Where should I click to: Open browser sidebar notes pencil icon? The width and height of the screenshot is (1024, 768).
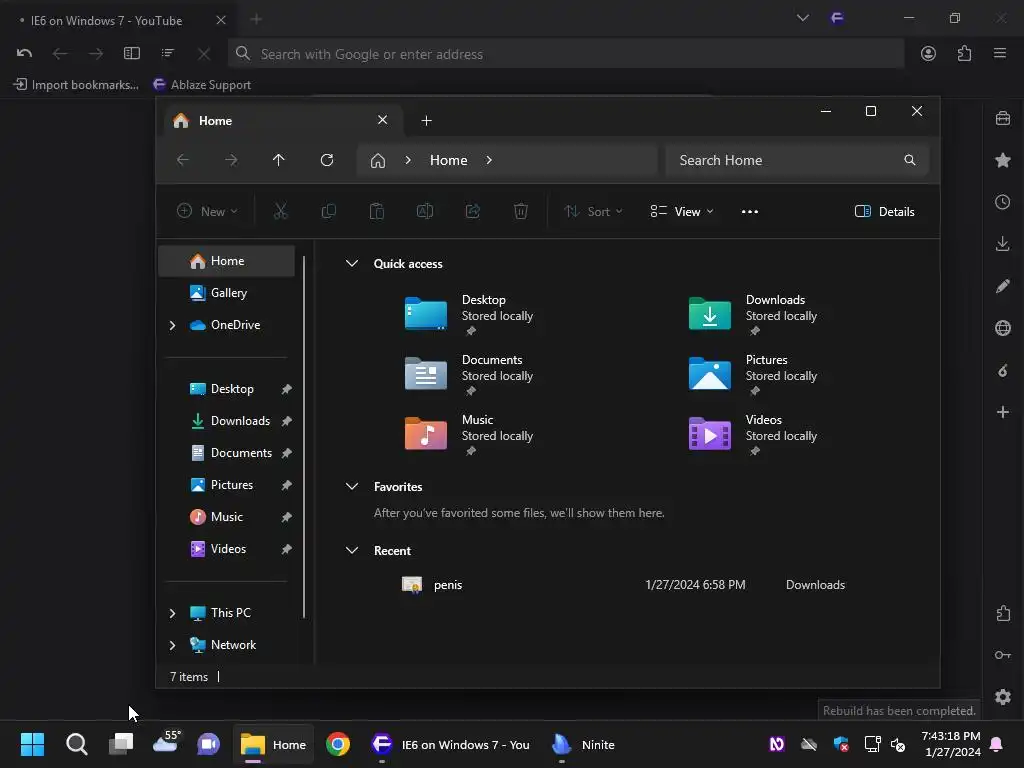[x=1003, y=286]
